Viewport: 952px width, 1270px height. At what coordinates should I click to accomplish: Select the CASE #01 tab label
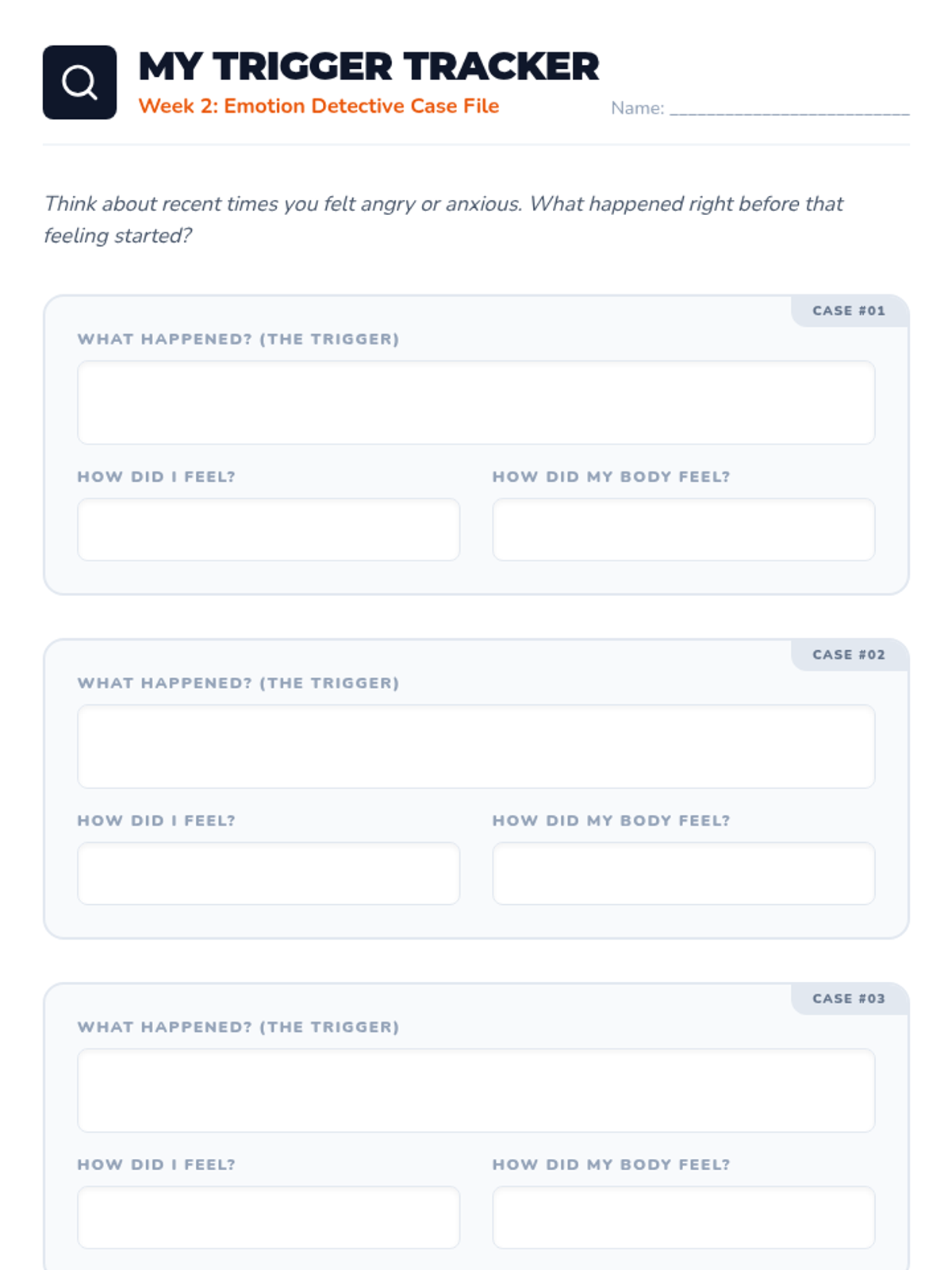(x=848, y=311)
